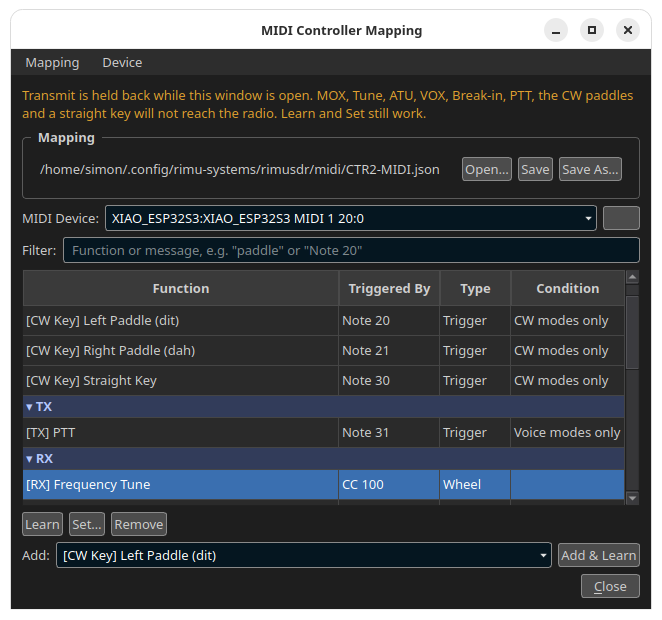Focus the Filter text field
This screenshot has height=620, width=662.
pos(351,250)
